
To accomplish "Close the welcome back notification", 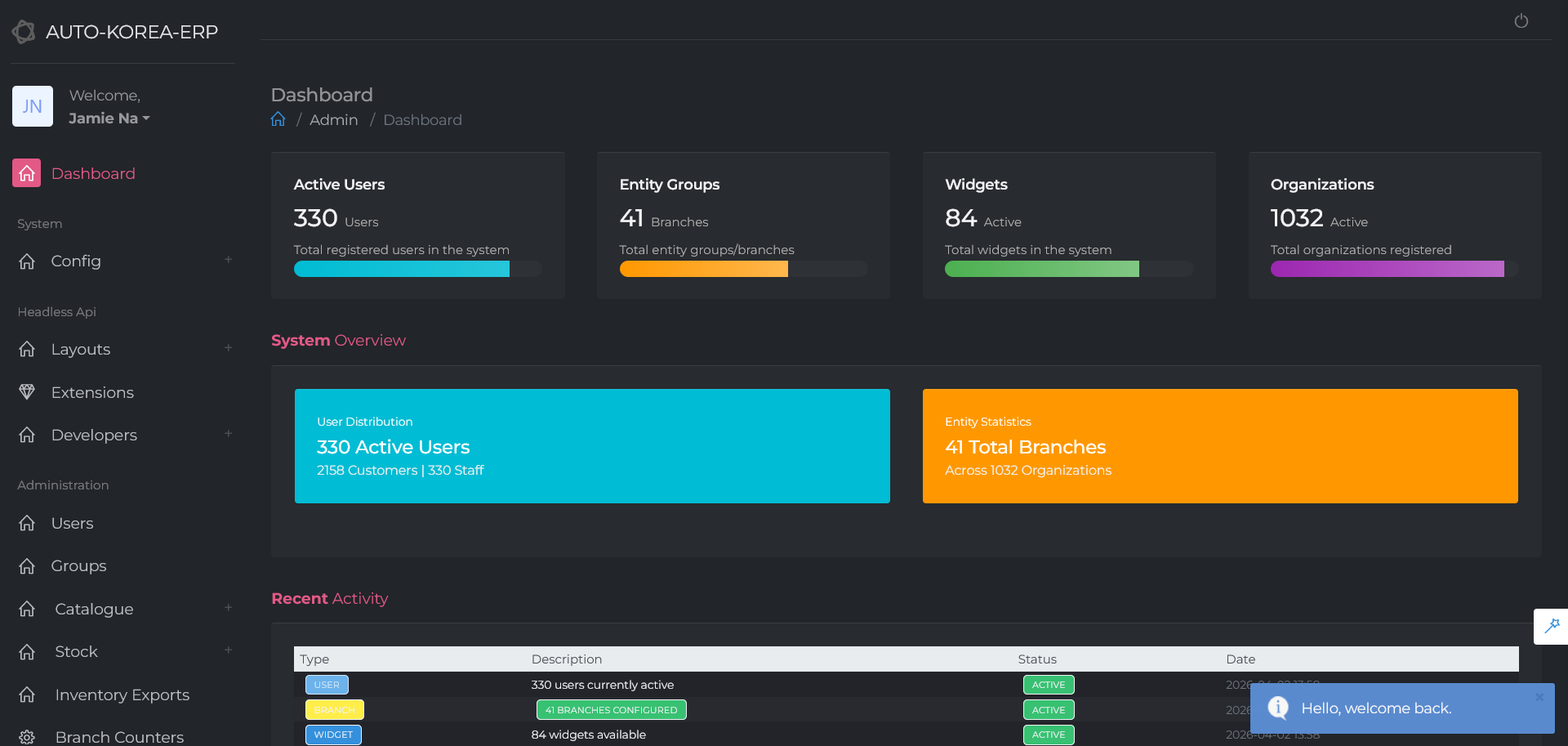I will [1539, 697].
